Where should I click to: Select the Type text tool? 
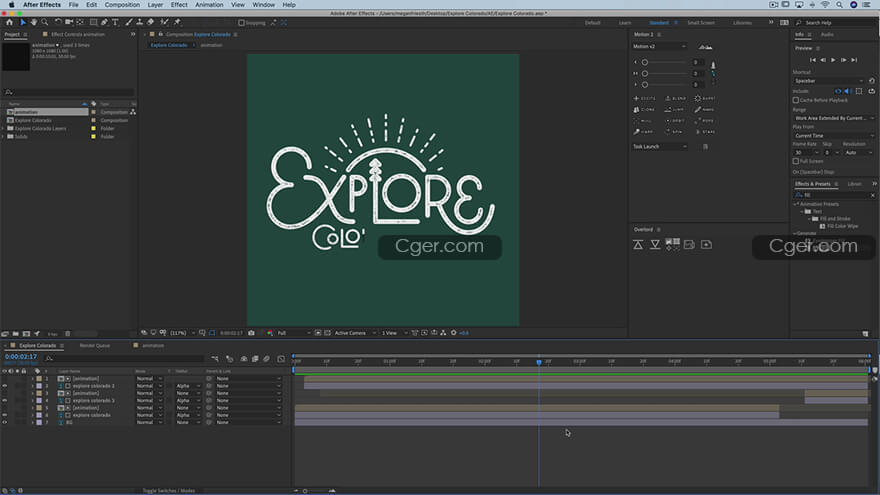point(115,22)
